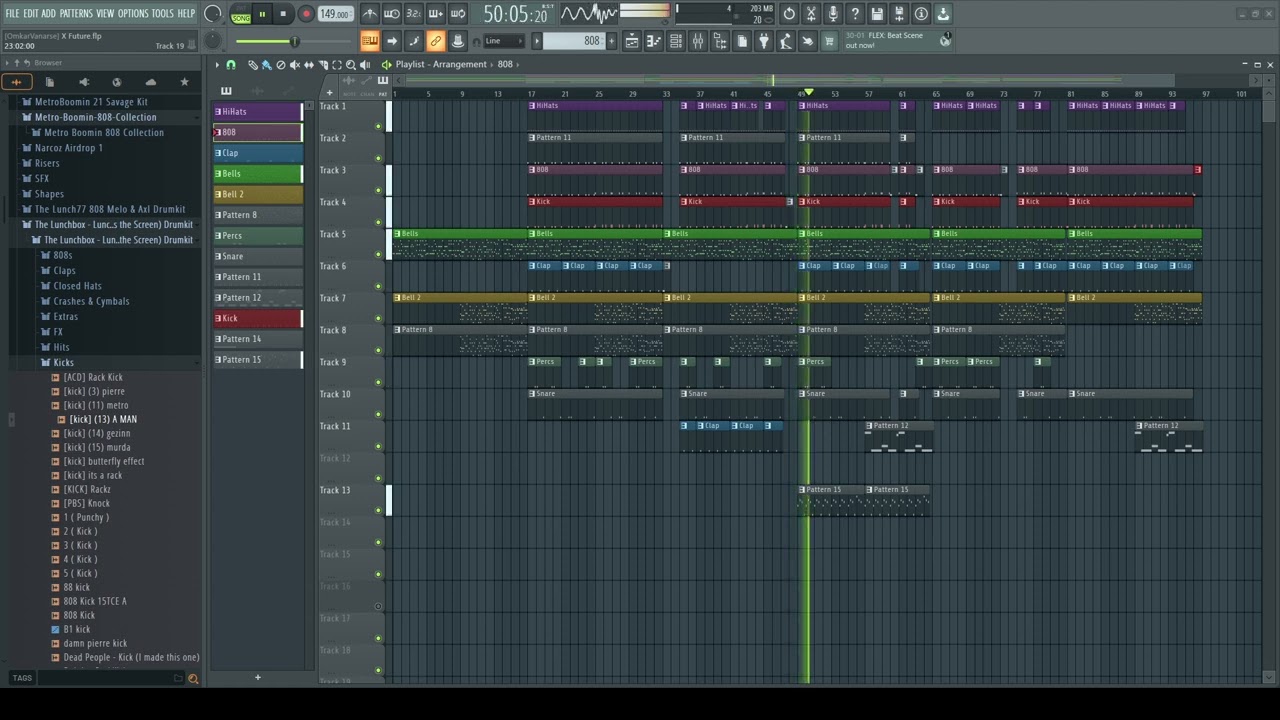The image size is (1280, 720).
Task: Expand MetroBoomin 21 Savage Kit folder
Action: 91,102
